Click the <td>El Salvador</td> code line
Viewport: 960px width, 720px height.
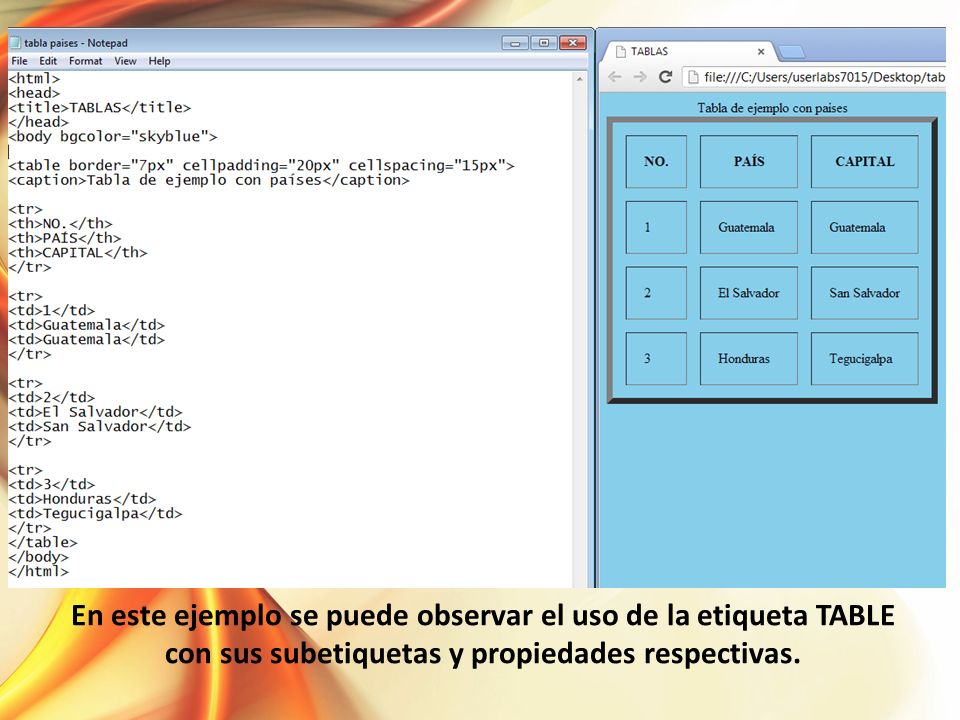coord(96,412)
